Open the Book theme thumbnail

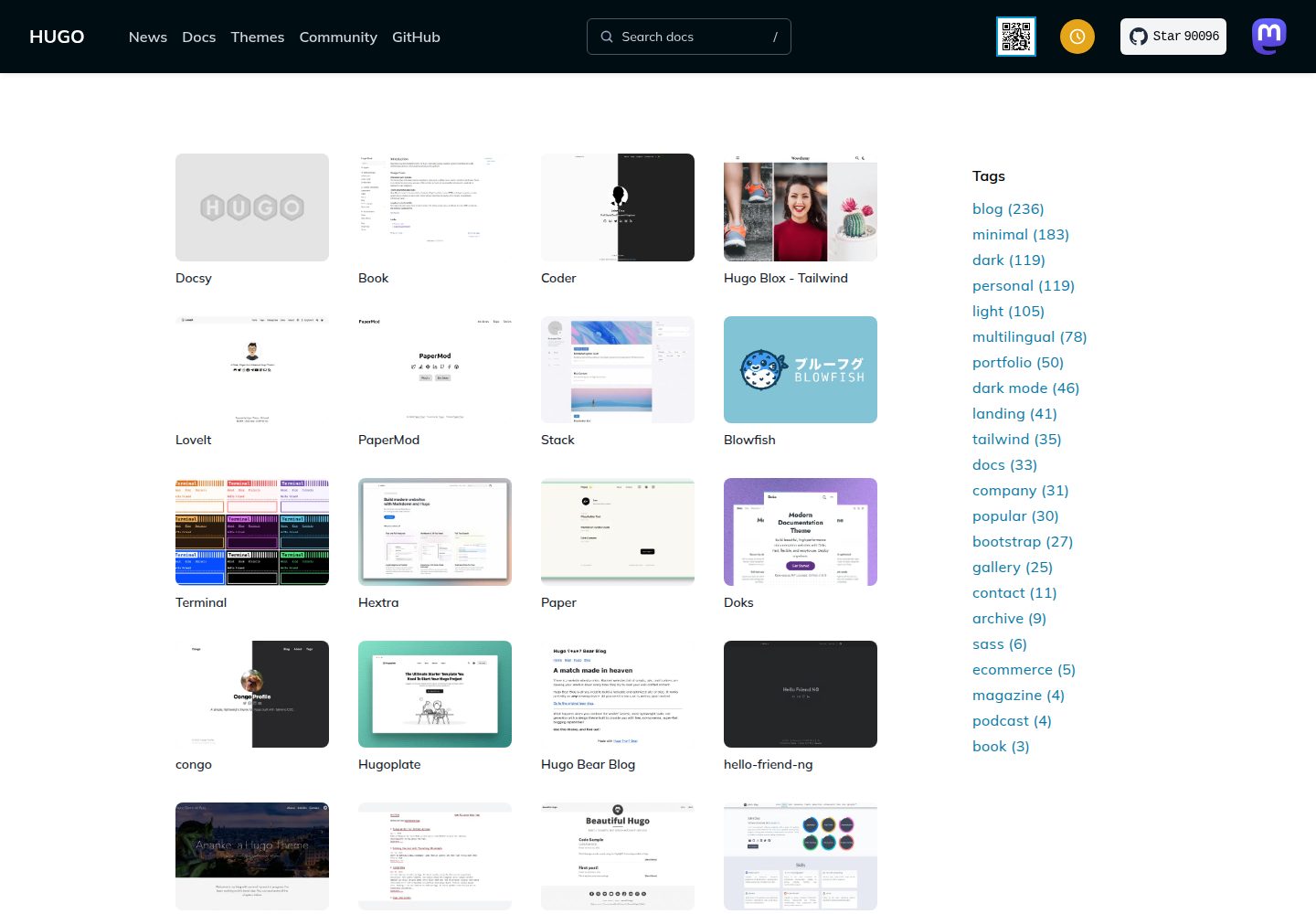(x=435, y=207)
